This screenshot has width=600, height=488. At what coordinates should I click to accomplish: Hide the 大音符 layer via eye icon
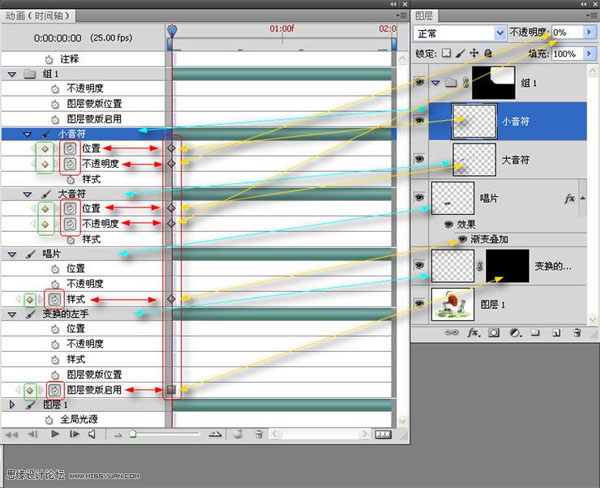420,158
